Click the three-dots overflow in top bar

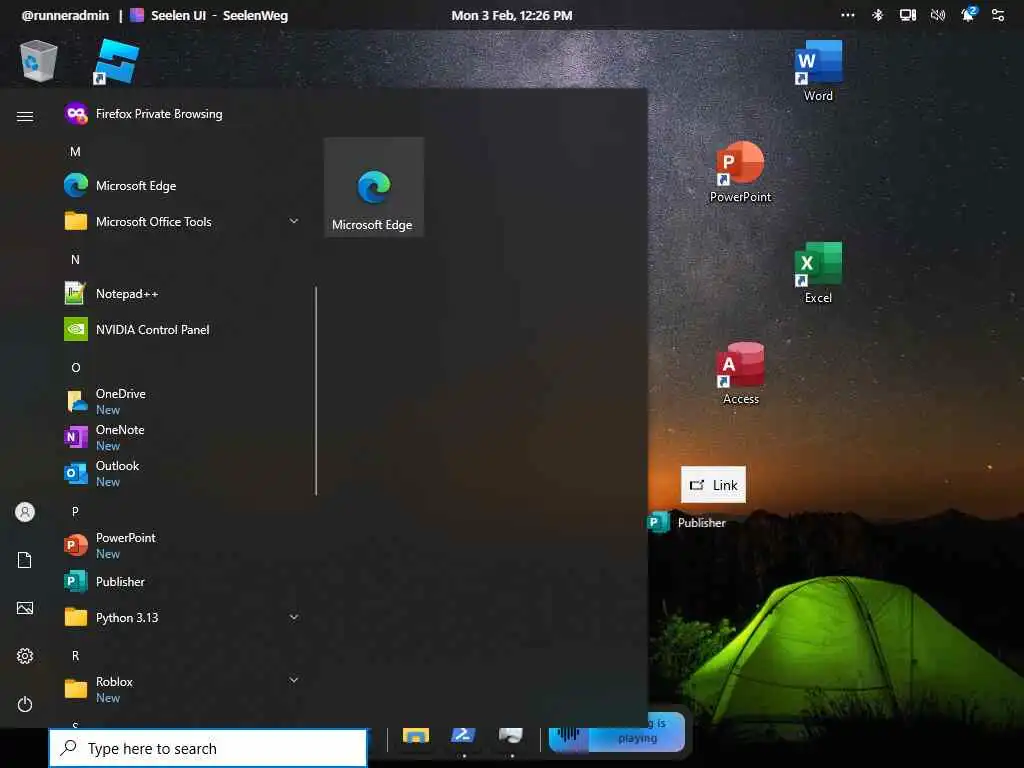click(x=848, y=15)
